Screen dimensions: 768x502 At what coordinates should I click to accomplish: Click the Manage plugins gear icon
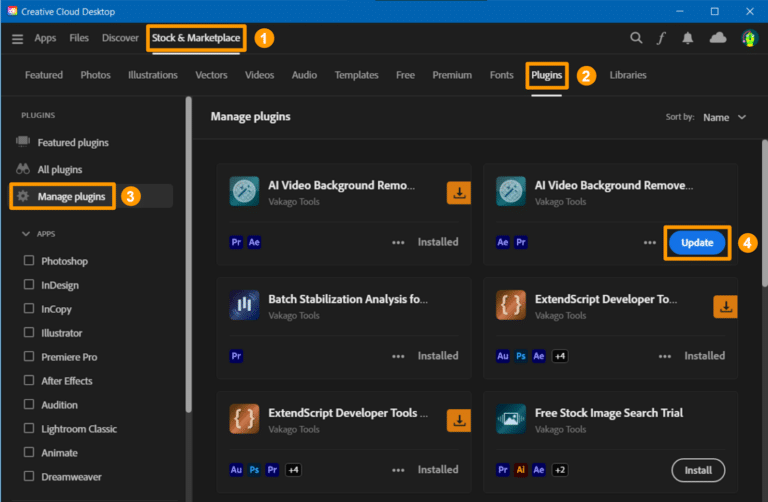click(23, 196)
